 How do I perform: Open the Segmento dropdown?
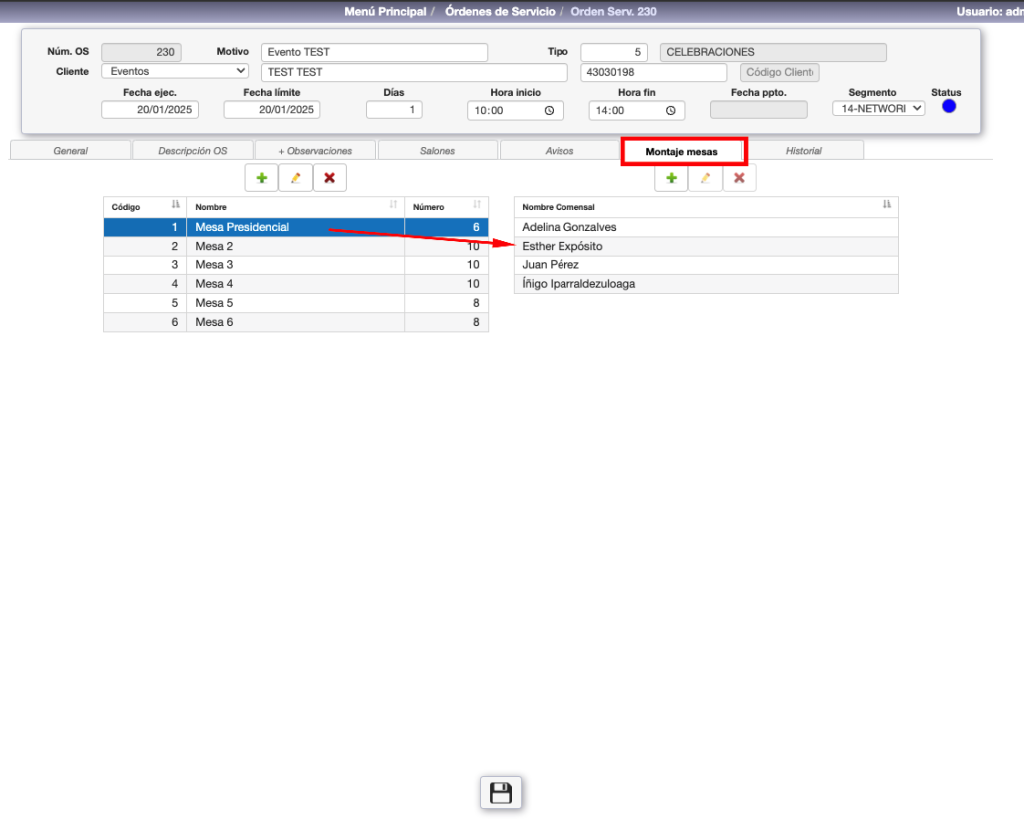click(x=878, y=108)
